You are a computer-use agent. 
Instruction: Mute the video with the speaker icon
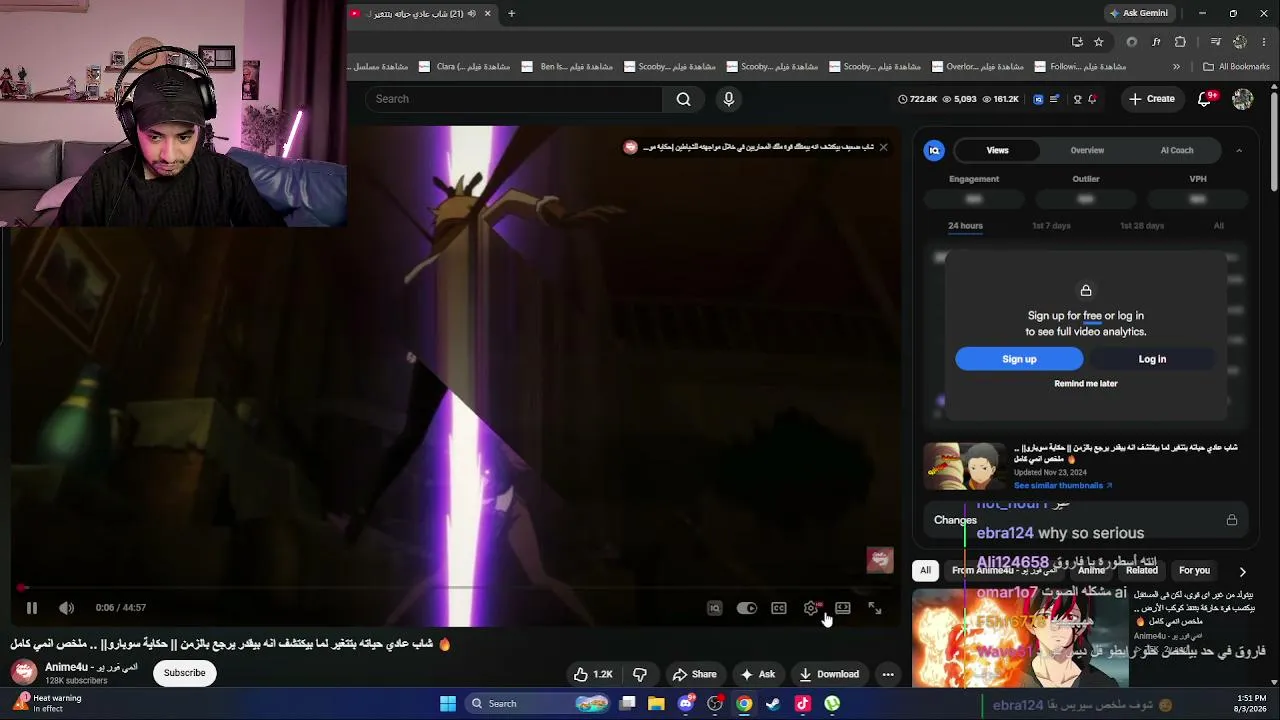point(66,608)
